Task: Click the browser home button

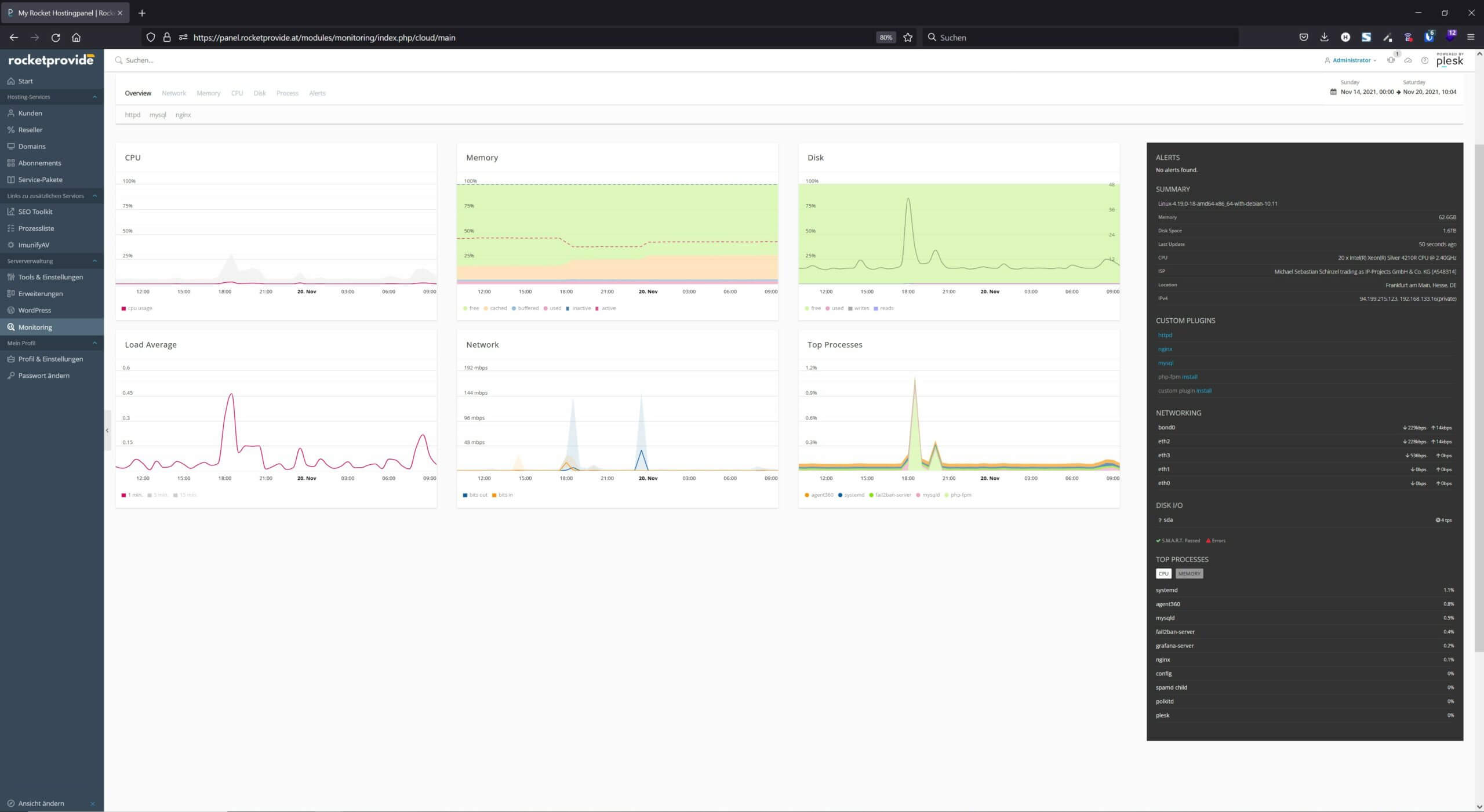Action: pyautogui.click(x=76, y=38)
